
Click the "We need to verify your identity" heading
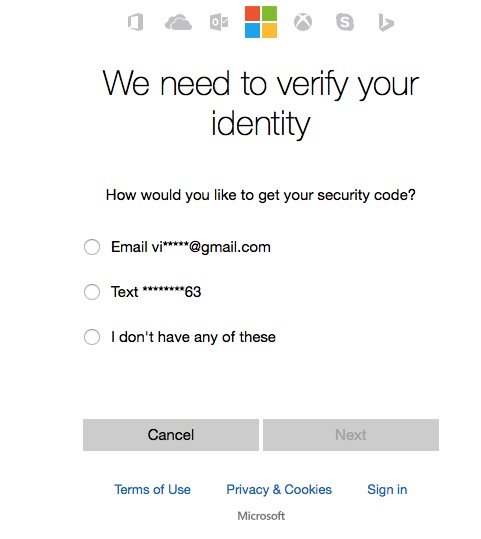point(261,103)
